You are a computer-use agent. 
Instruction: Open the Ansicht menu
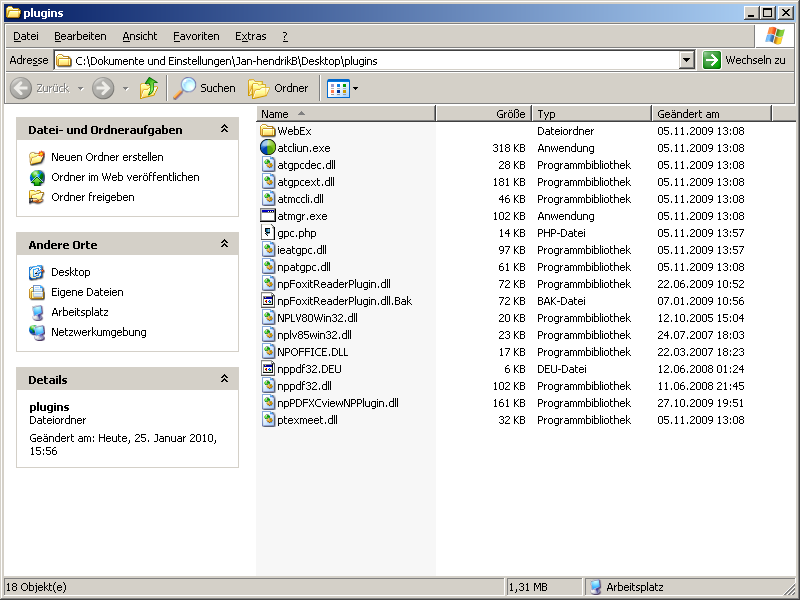click(140, 36)
